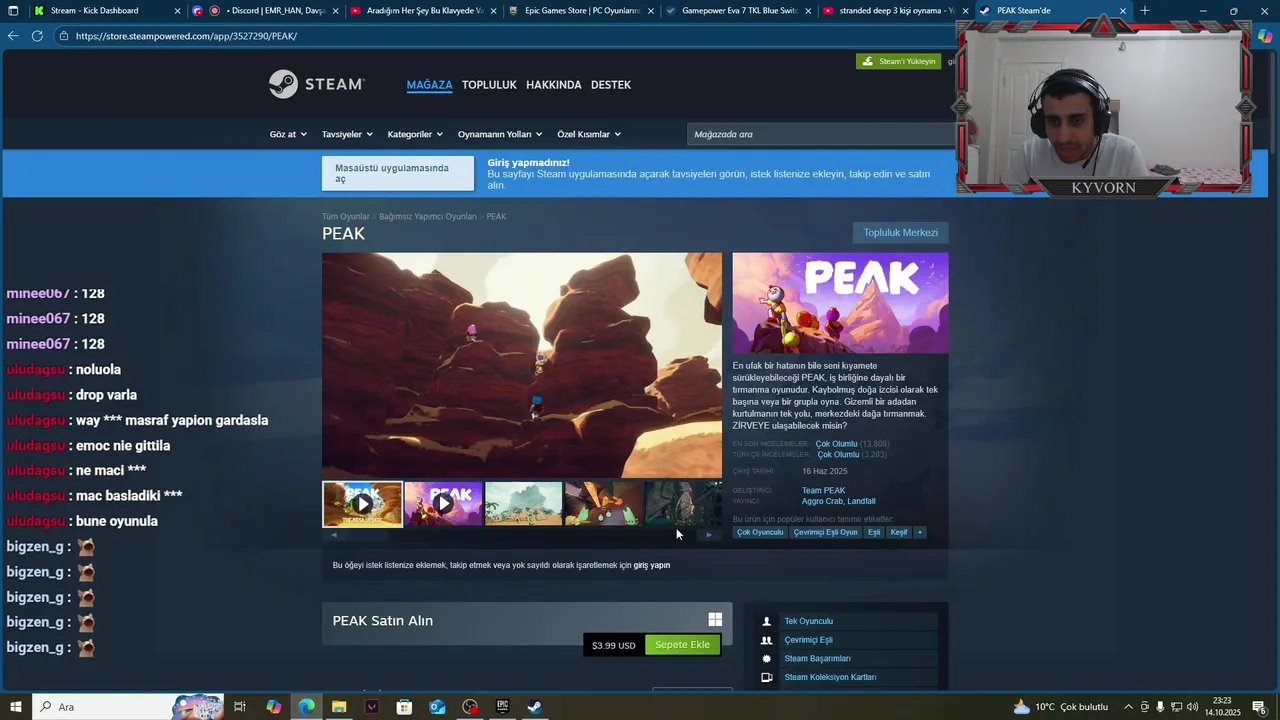Open the Steam Başarımları feature link

817,658
